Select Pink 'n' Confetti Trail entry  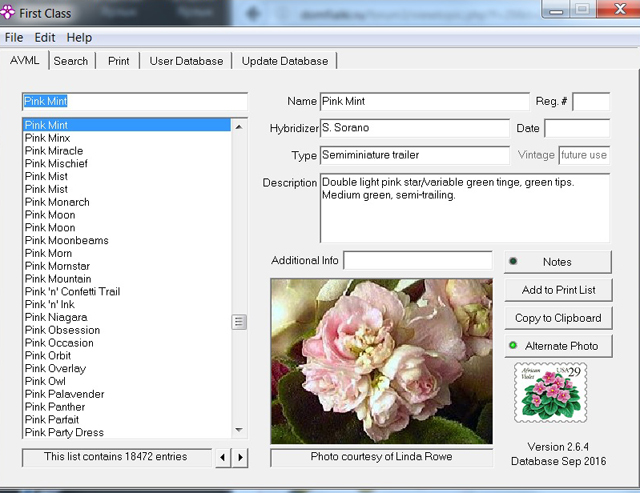point(127,291)
